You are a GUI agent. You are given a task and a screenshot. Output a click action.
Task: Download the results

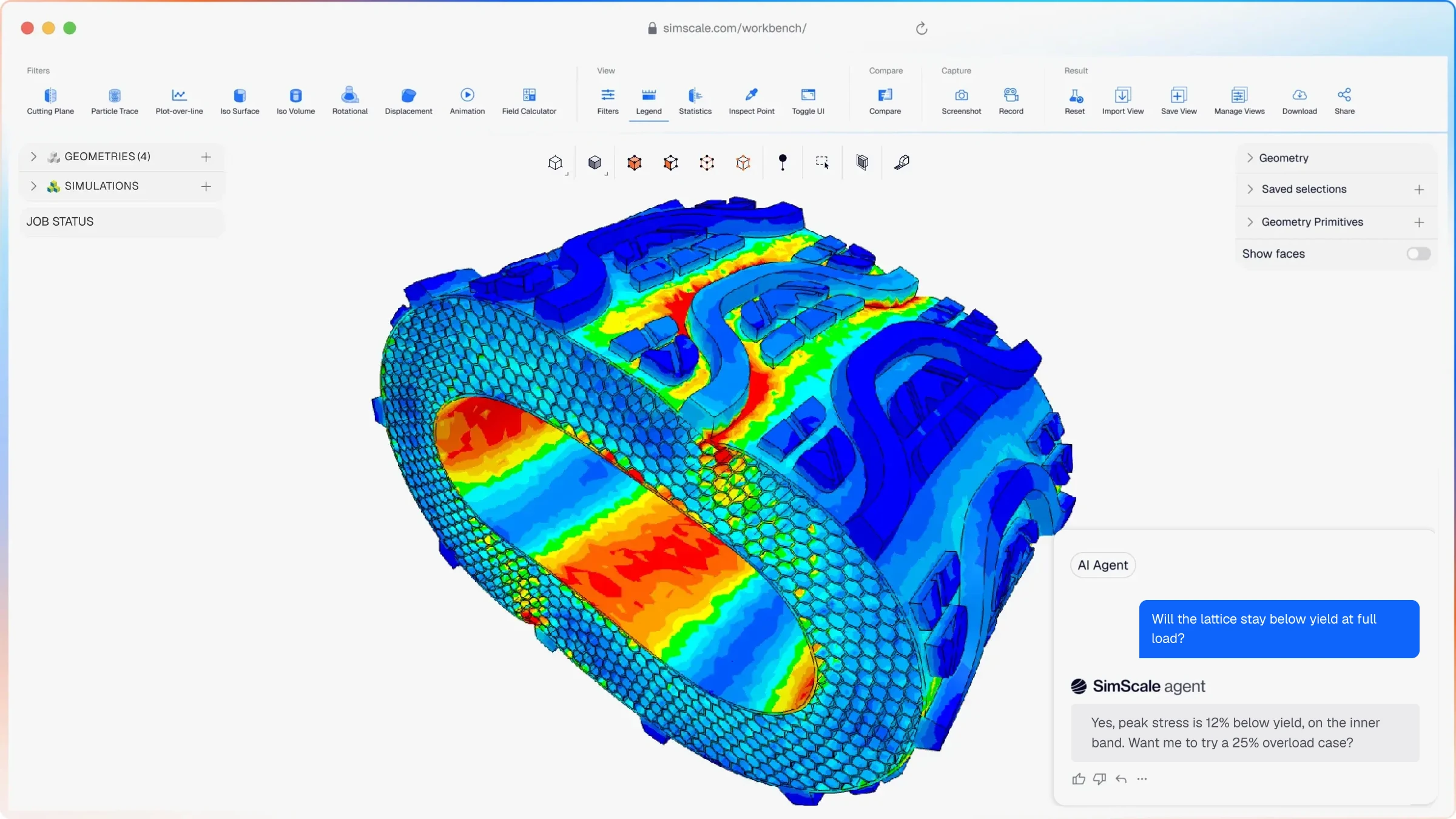[x=1299, y=101]
